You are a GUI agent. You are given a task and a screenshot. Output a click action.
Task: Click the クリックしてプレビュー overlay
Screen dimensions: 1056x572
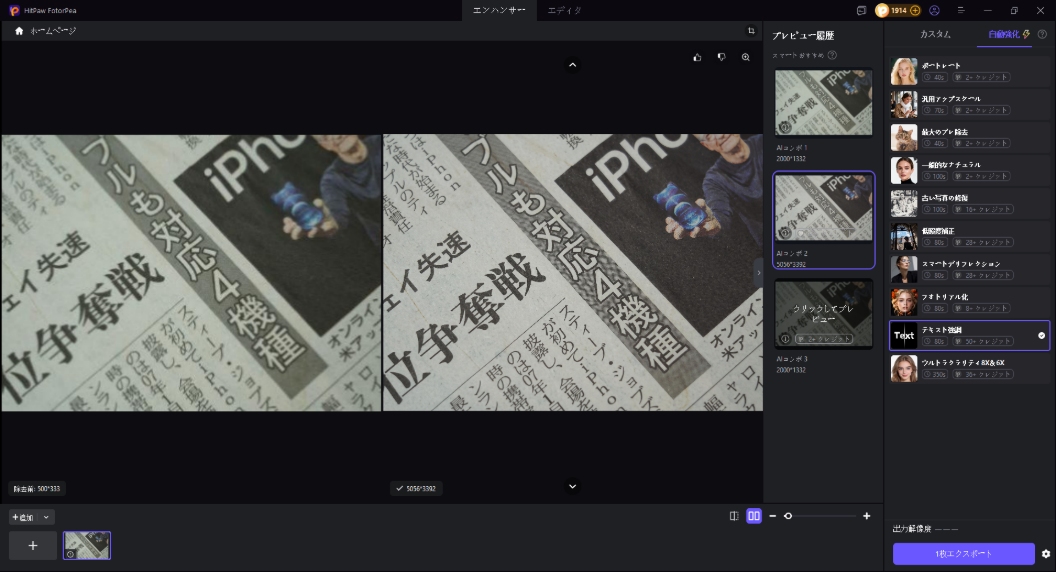point(823,313)
